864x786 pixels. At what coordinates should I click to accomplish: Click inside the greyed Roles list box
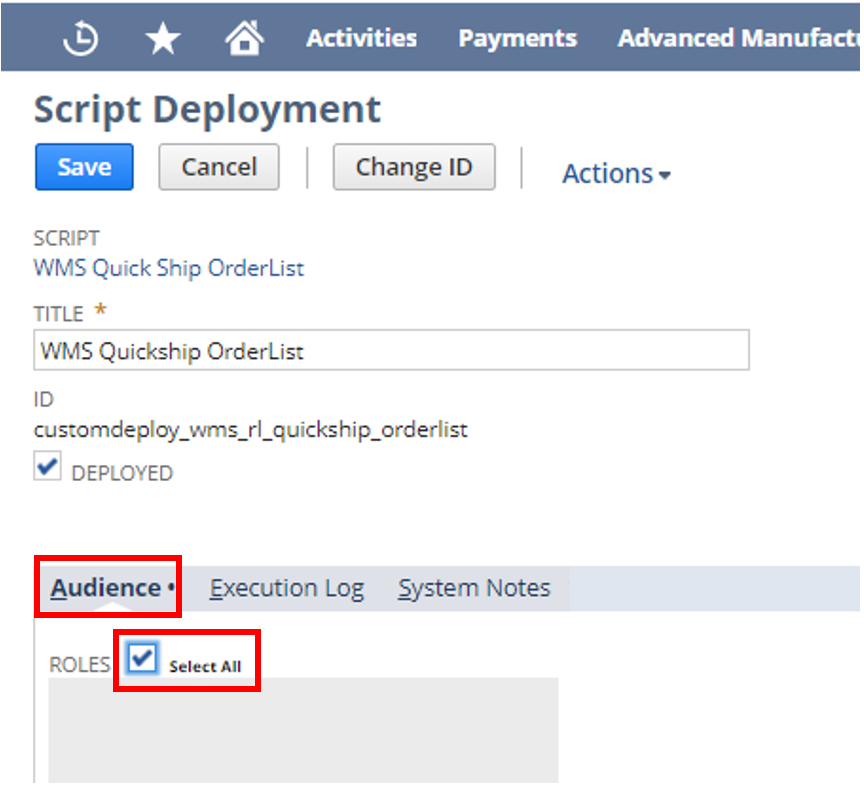coord(303,729)
